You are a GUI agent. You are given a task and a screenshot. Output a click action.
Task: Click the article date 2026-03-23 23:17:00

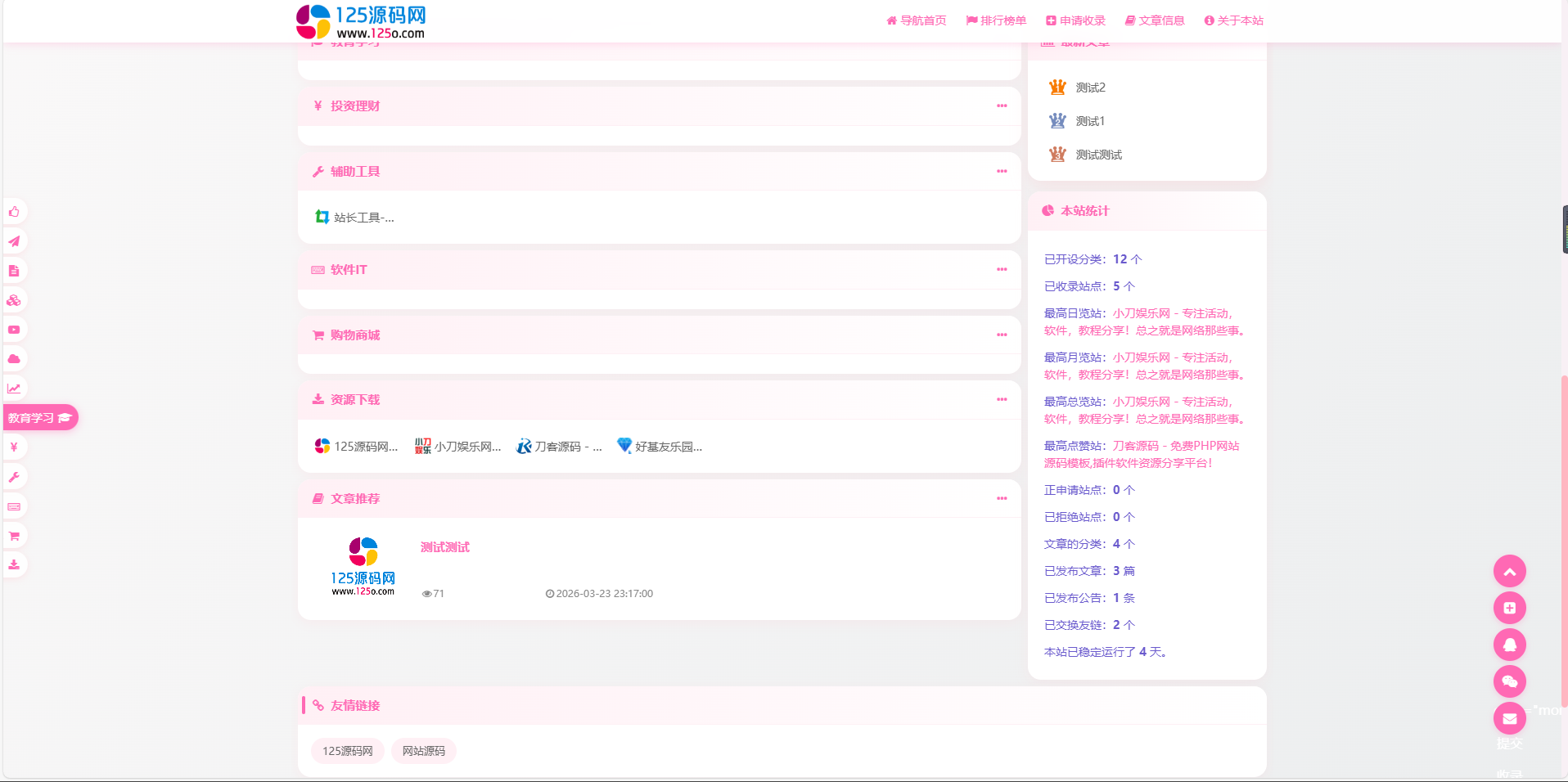(x=599, y=594)
